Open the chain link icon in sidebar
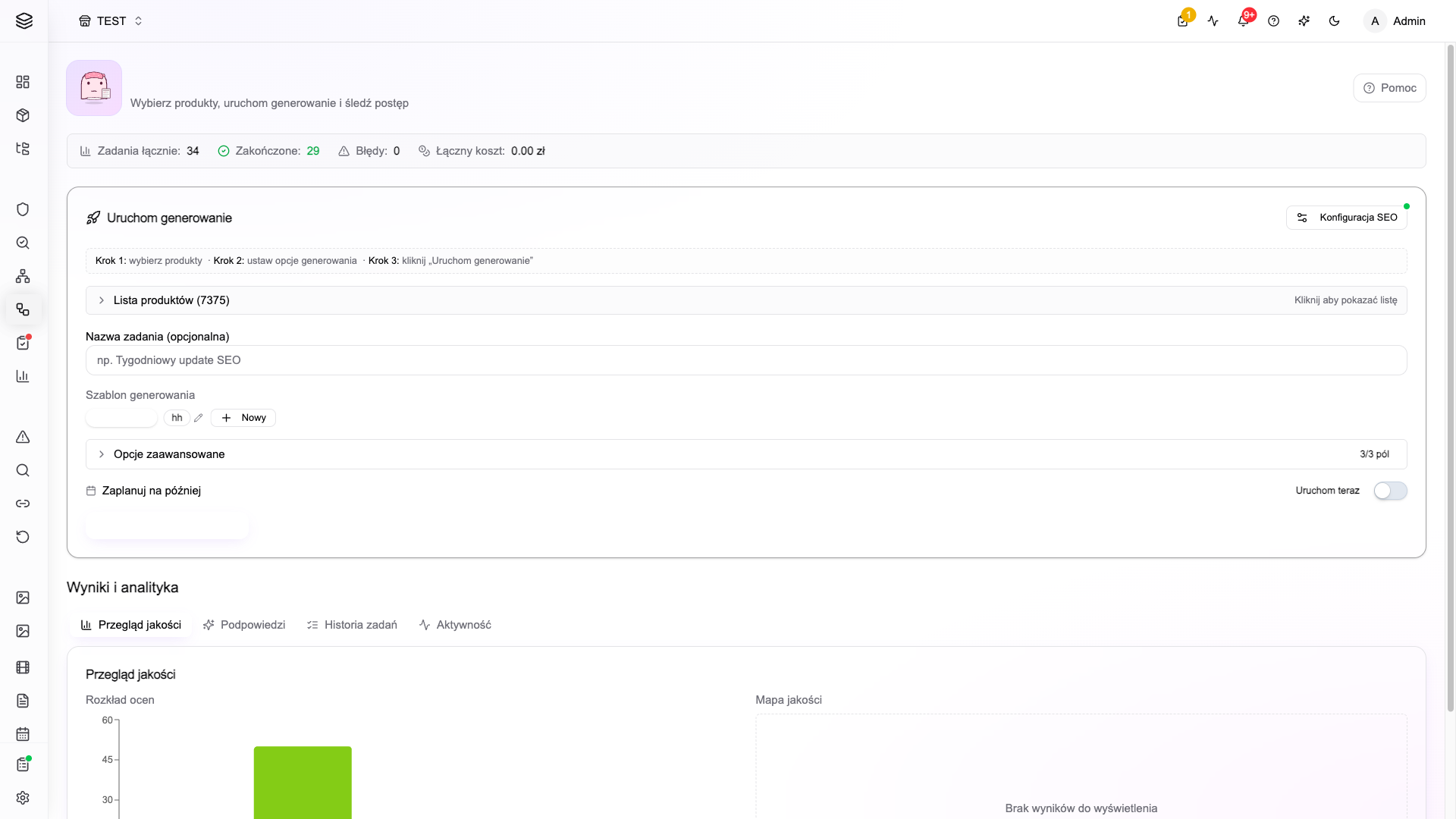 [x=23, y=504]
